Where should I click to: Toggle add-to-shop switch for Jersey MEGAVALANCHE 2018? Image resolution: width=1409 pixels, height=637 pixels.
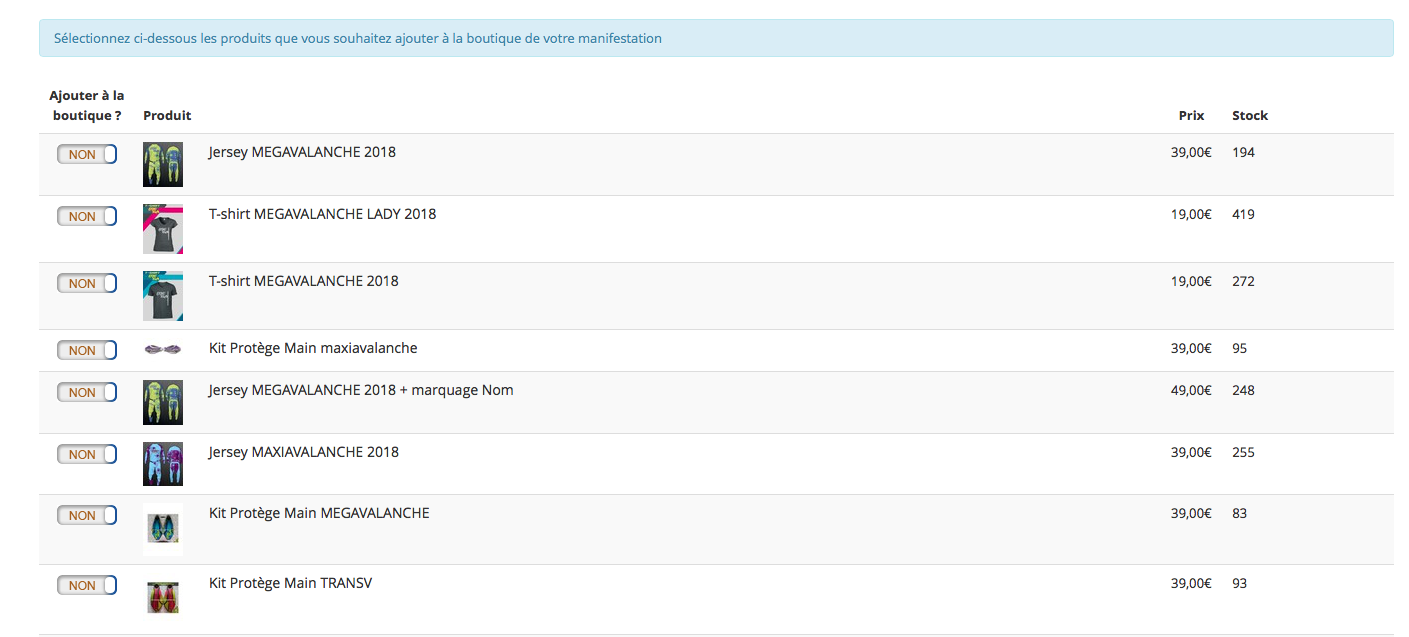[x=87, y=154]
